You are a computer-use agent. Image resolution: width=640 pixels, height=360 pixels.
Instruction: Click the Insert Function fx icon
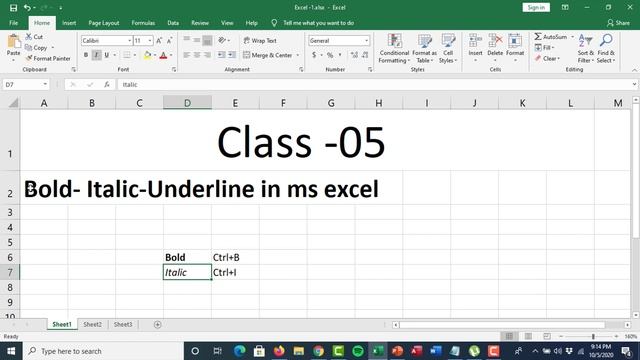(x=107, y=84)
